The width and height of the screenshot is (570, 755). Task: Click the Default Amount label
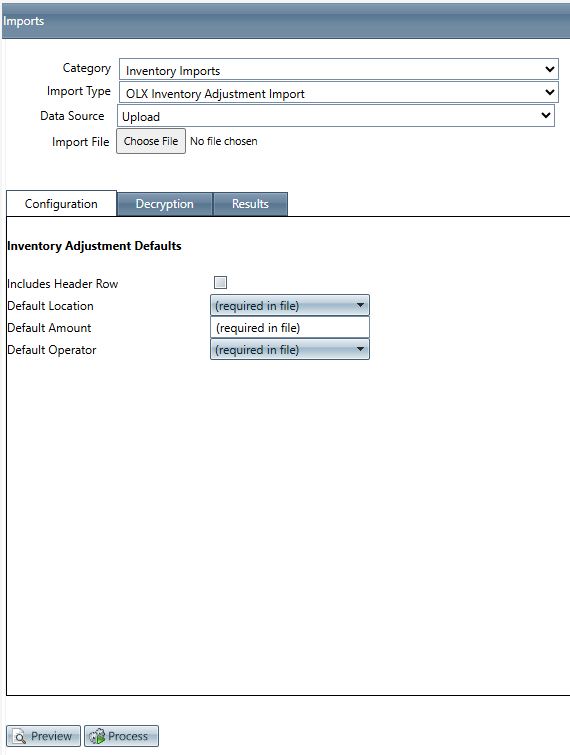pos(49,328)
